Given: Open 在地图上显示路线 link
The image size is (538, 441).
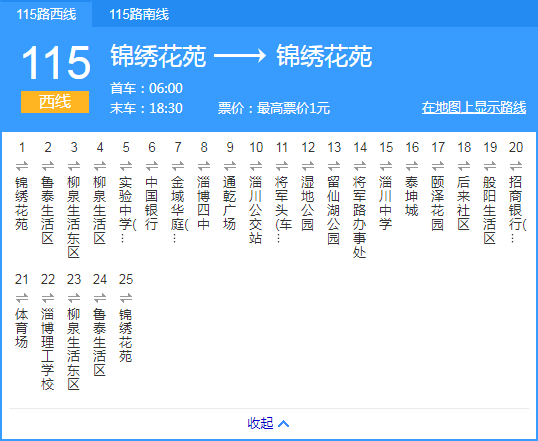Looking at the screenshot, I should coord(474,107).
